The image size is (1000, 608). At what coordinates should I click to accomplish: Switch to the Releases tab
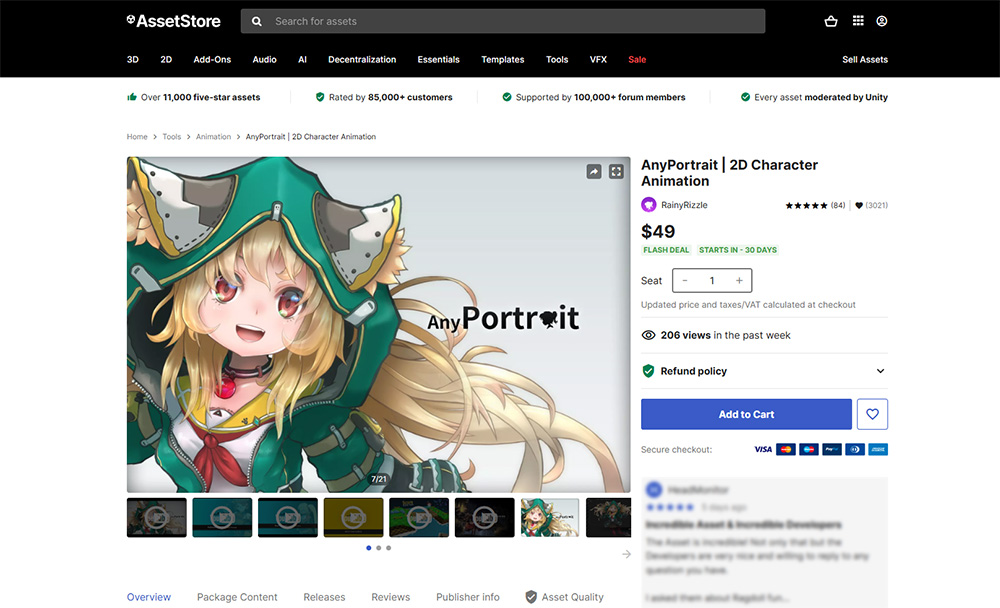(324, 597)
